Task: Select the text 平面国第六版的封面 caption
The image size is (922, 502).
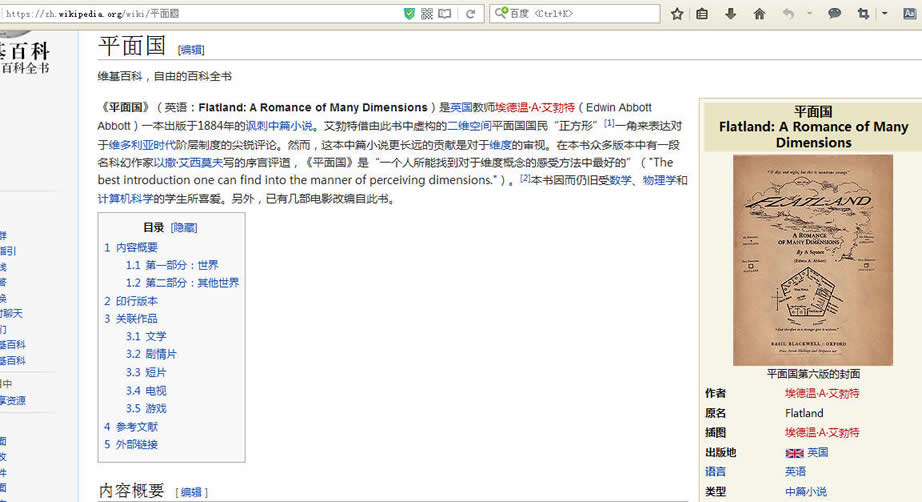Action: click(x=813, y=374)
